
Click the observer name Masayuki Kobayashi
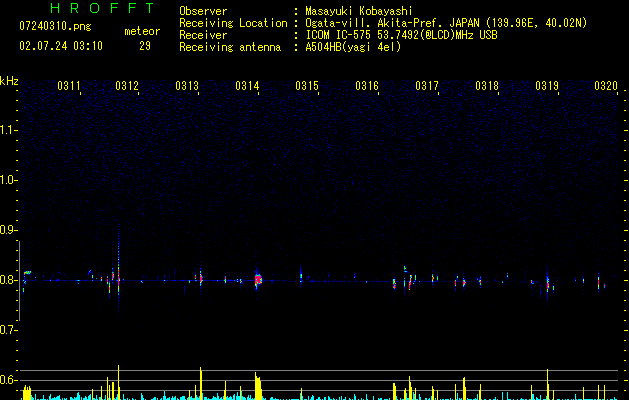[359, 11]
